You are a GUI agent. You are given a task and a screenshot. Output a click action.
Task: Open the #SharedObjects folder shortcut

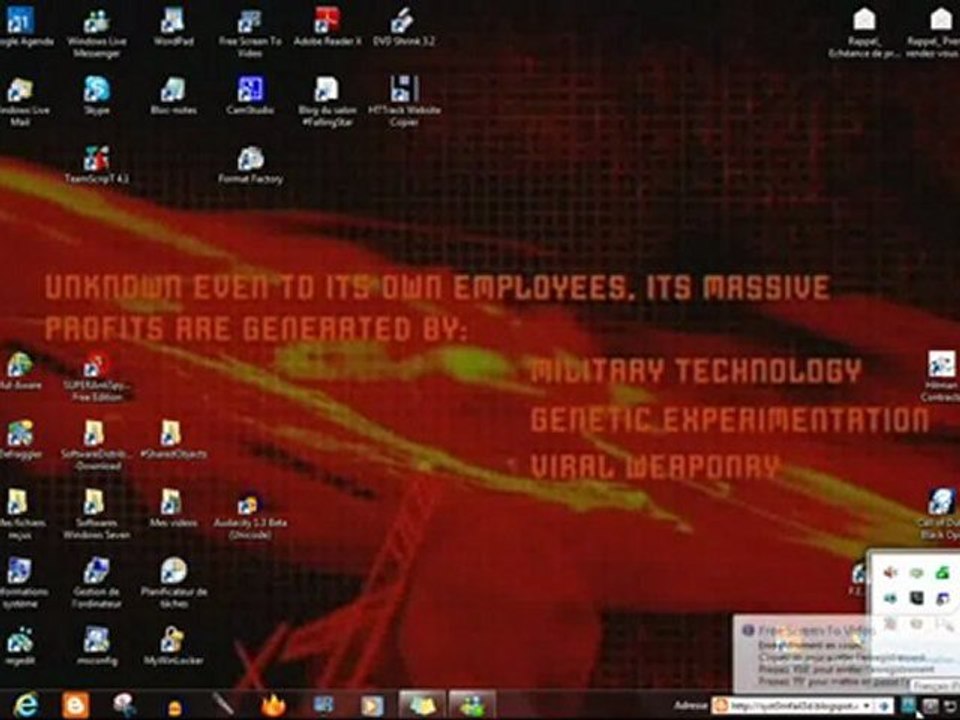pyautogui.click(x=173, y=440)
